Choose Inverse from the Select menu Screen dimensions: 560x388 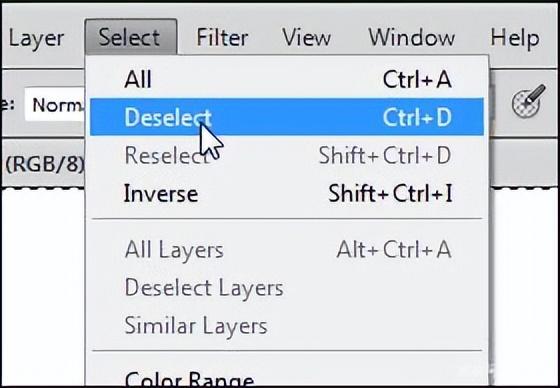click(x=287, y=194)
